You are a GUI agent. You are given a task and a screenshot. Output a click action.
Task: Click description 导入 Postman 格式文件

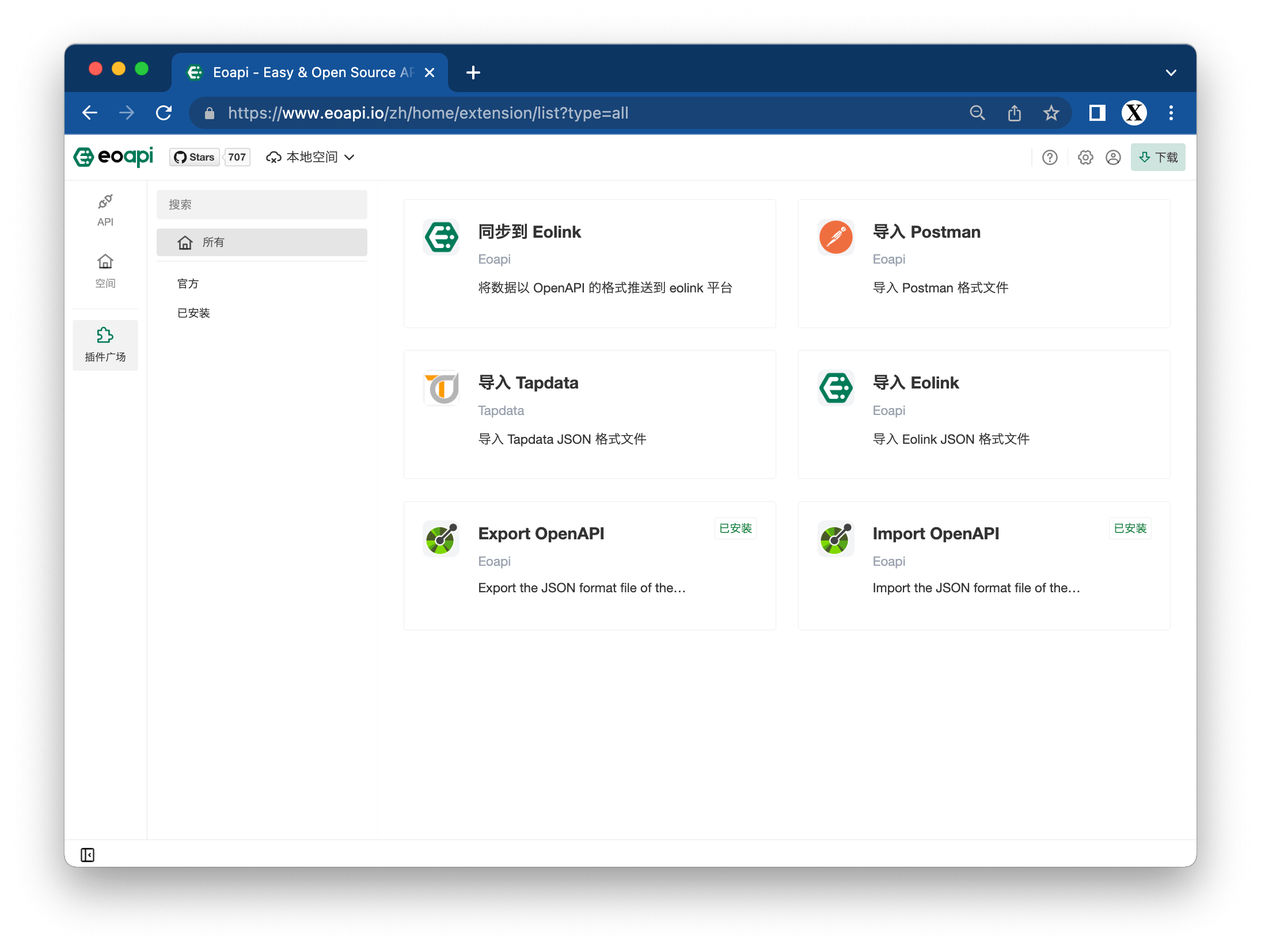940,287
